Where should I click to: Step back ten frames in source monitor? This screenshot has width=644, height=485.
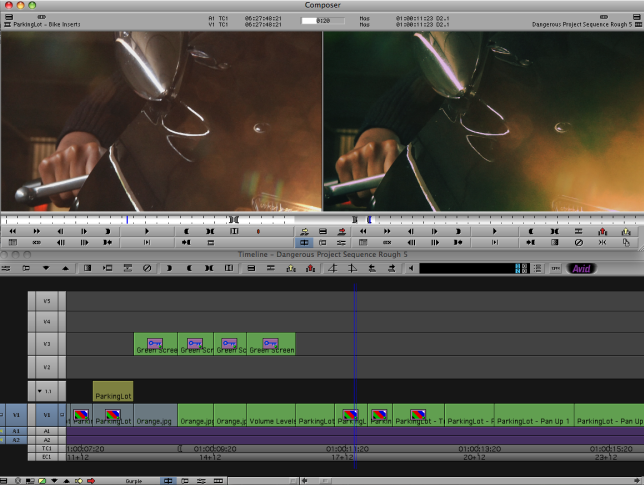[60, 243]
